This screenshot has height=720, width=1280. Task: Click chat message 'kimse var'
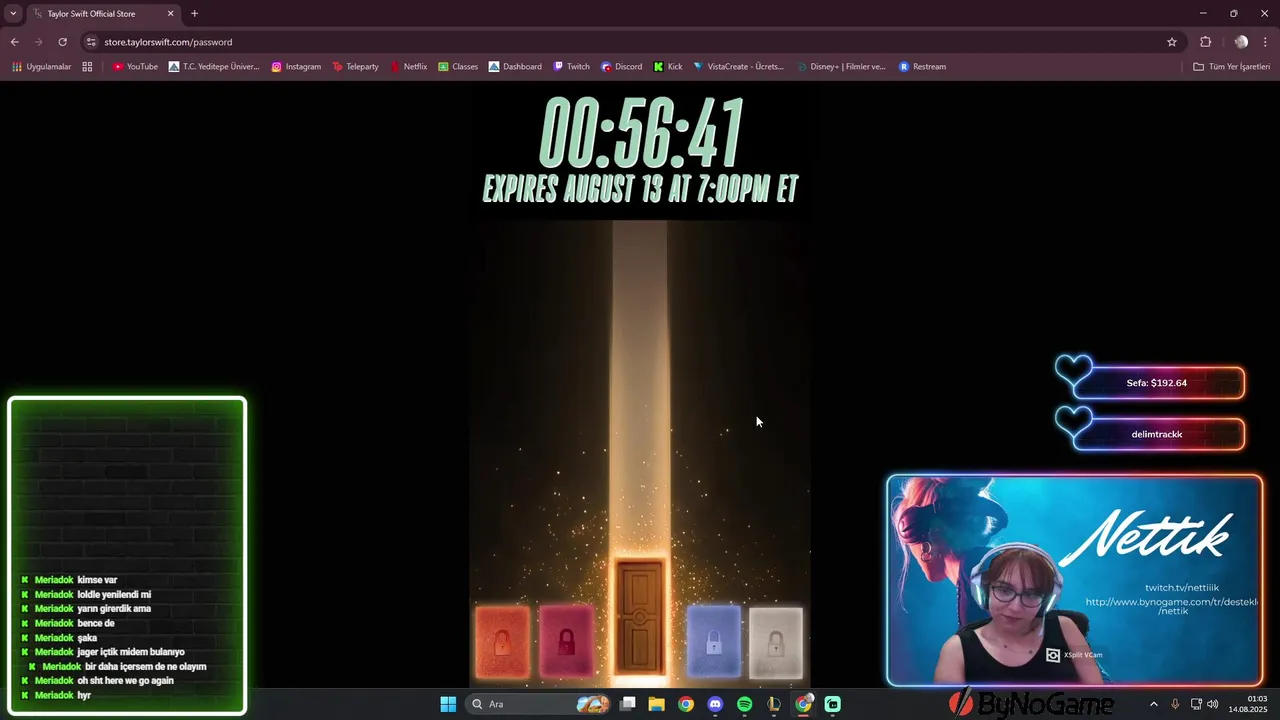click(x=97, y=580)
